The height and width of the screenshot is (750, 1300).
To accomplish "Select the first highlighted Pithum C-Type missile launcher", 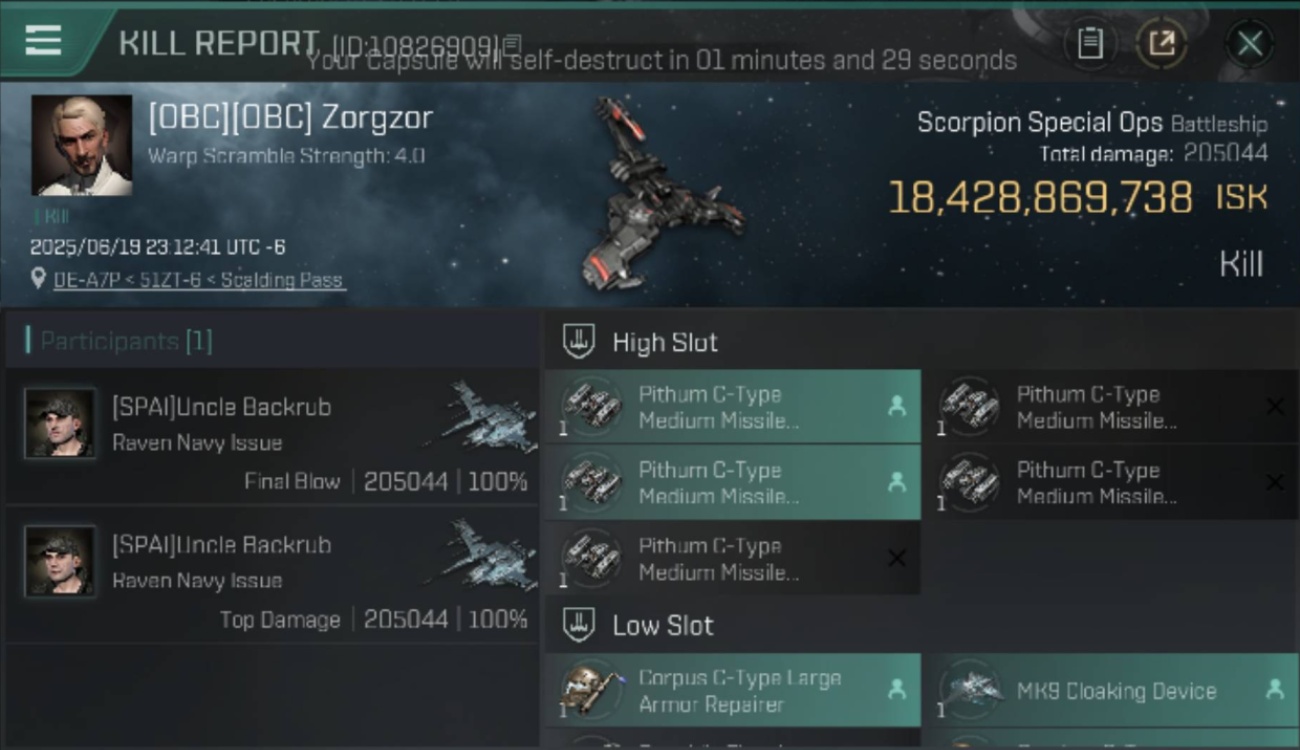I will pyautogui.click(x=733, y=407).
